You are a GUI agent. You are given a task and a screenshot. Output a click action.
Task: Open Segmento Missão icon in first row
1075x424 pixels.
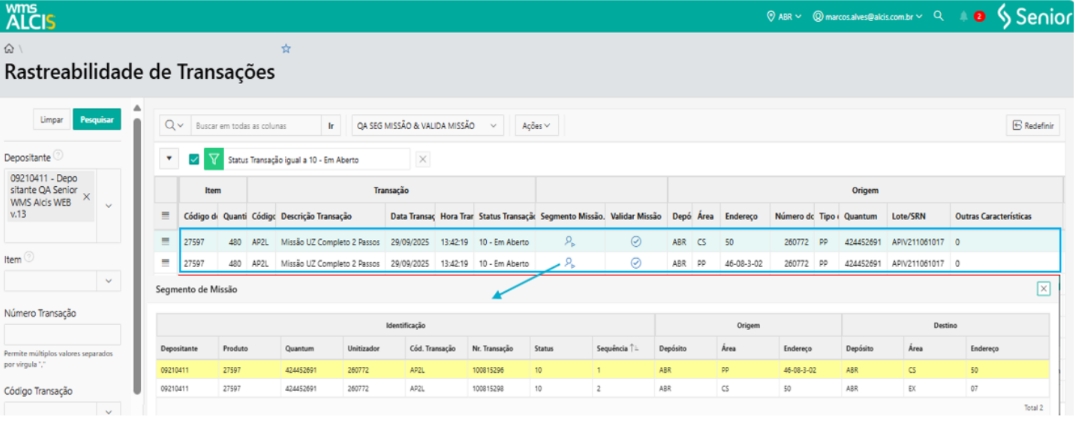(x=569, y=241)
